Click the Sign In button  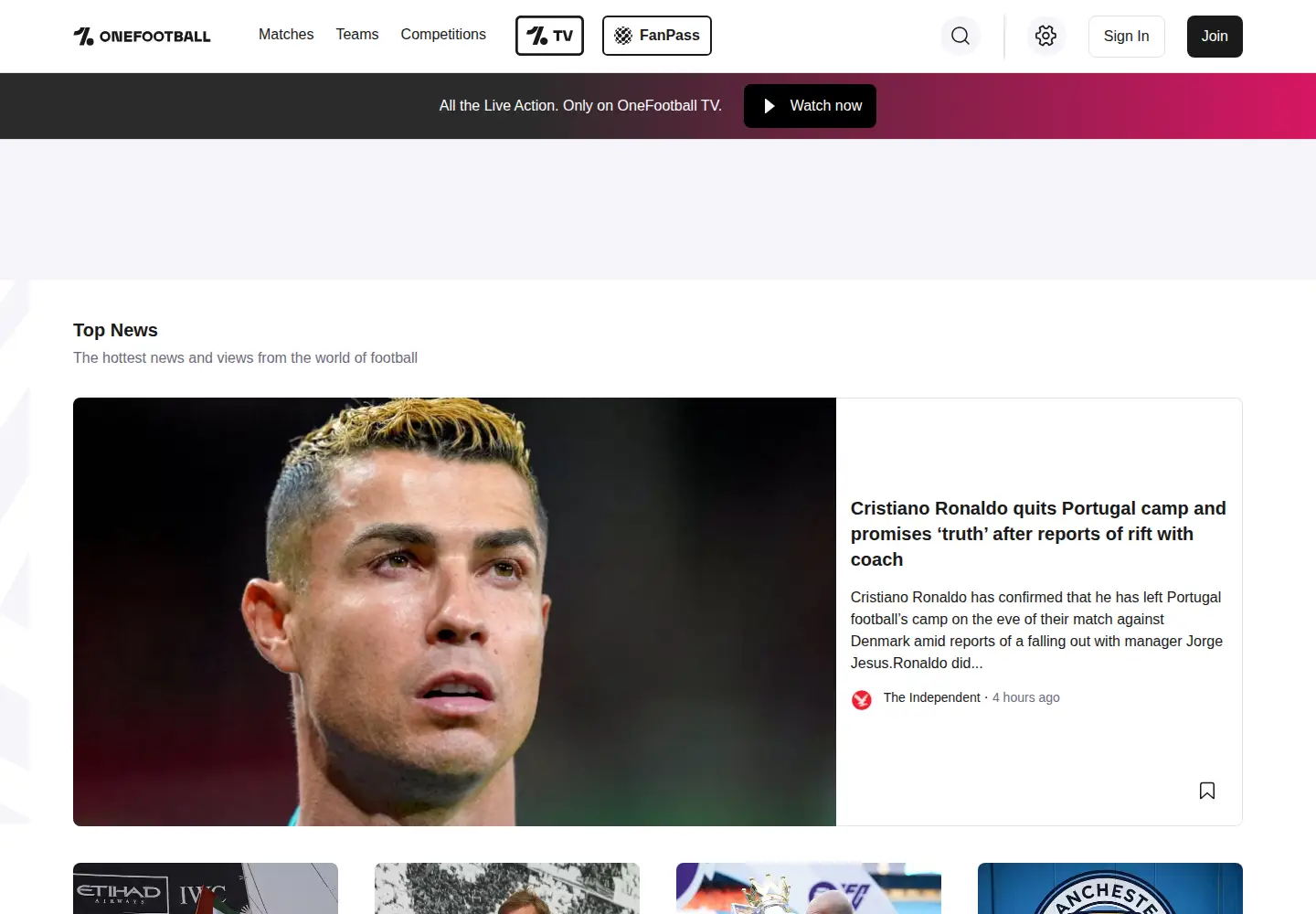1127,37
